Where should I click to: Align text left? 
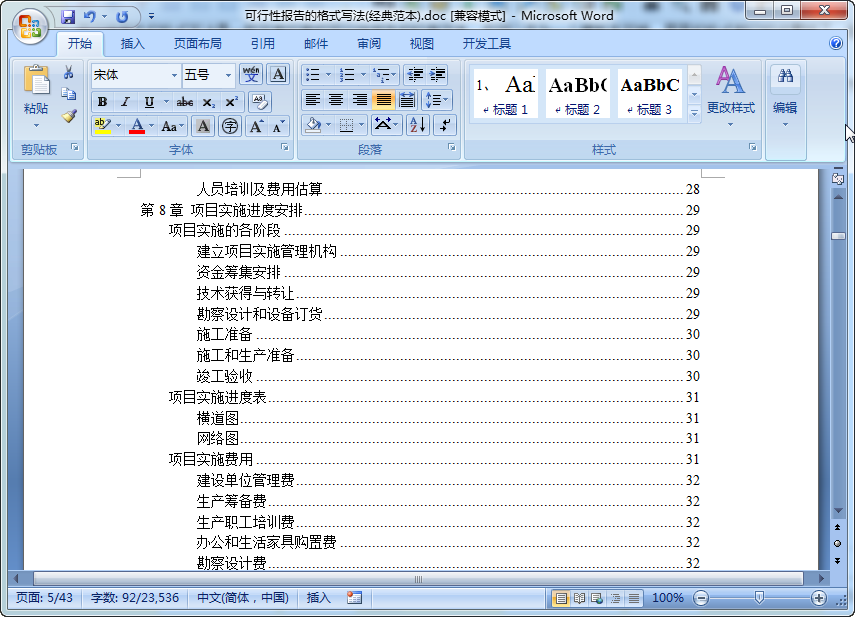(312, 100)
